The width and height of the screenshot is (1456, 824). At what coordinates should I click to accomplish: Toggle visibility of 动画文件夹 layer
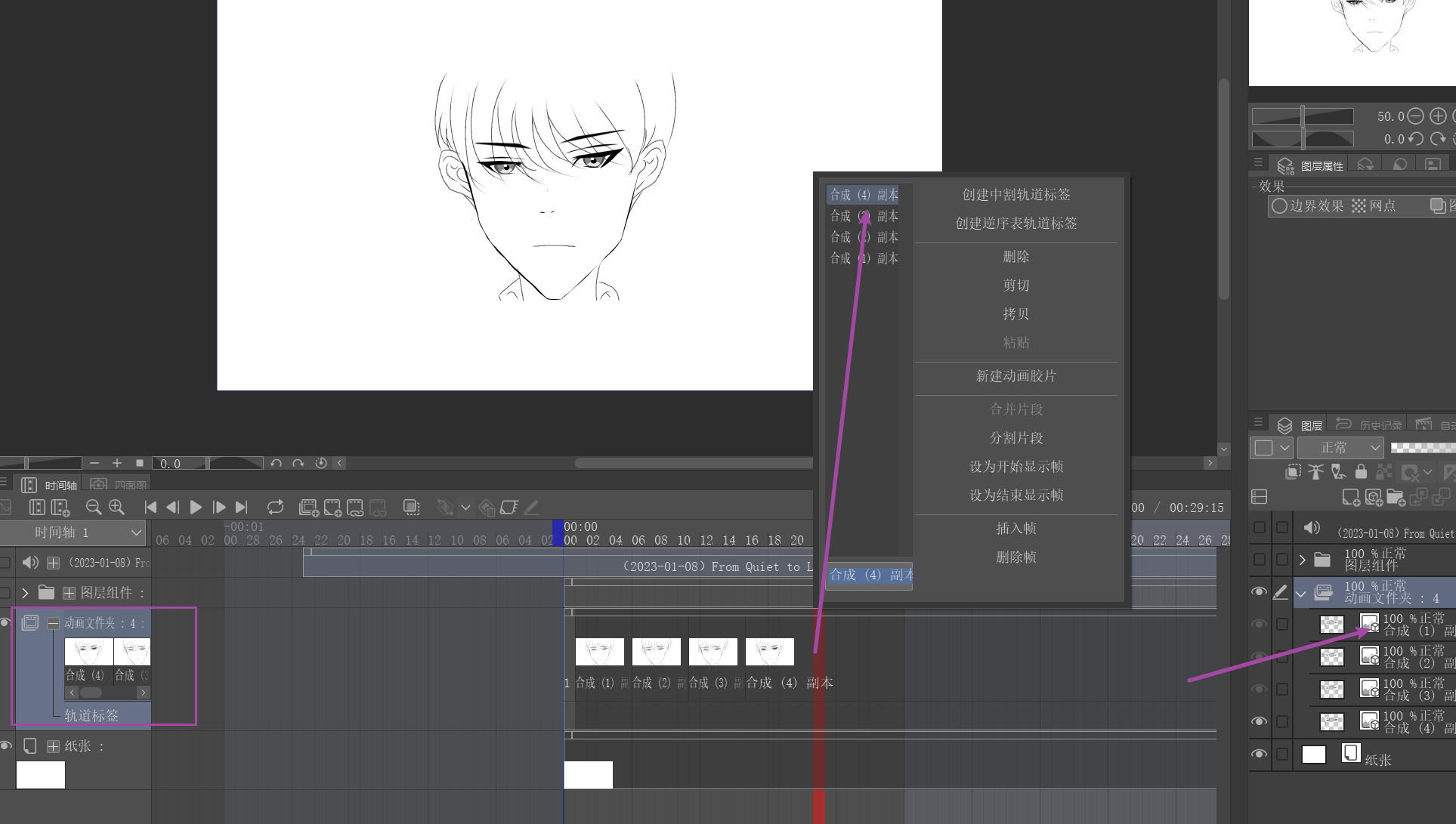coord(1258,592)
